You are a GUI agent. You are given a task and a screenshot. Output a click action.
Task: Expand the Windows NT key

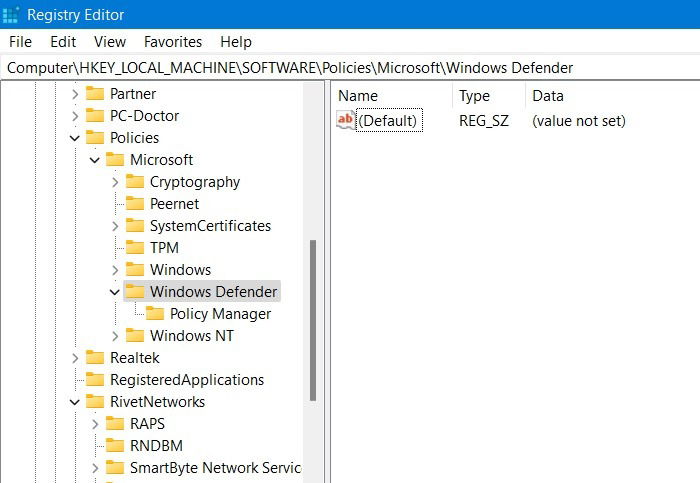pyautogui.click(x=115, y=336)
